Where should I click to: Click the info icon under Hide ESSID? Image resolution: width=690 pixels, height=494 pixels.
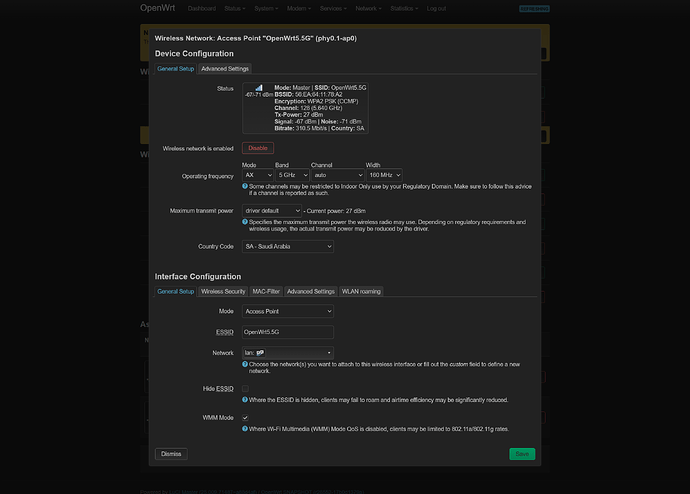tap(245, 399)
